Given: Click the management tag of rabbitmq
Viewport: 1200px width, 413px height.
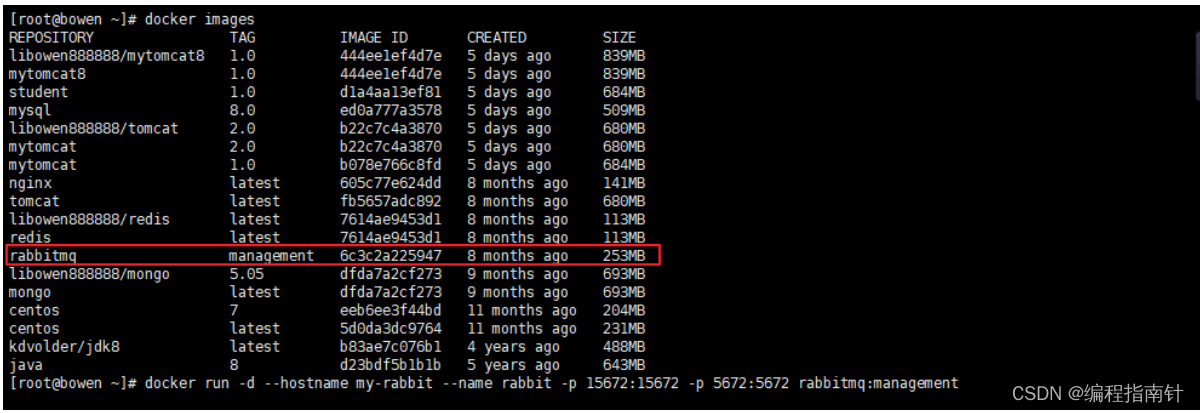Looking at the screenshot, I should (x=271, y=256).
